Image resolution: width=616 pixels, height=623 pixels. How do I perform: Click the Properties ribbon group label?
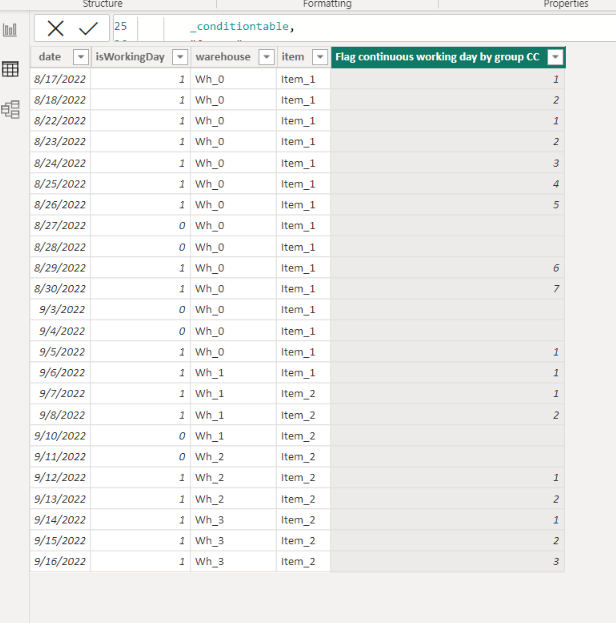click(566, 4)
